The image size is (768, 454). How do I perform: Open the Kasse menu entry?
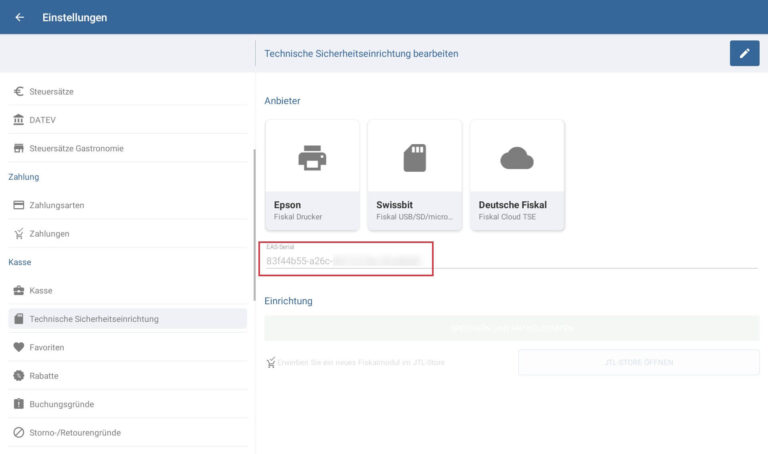tap(41, 290)
